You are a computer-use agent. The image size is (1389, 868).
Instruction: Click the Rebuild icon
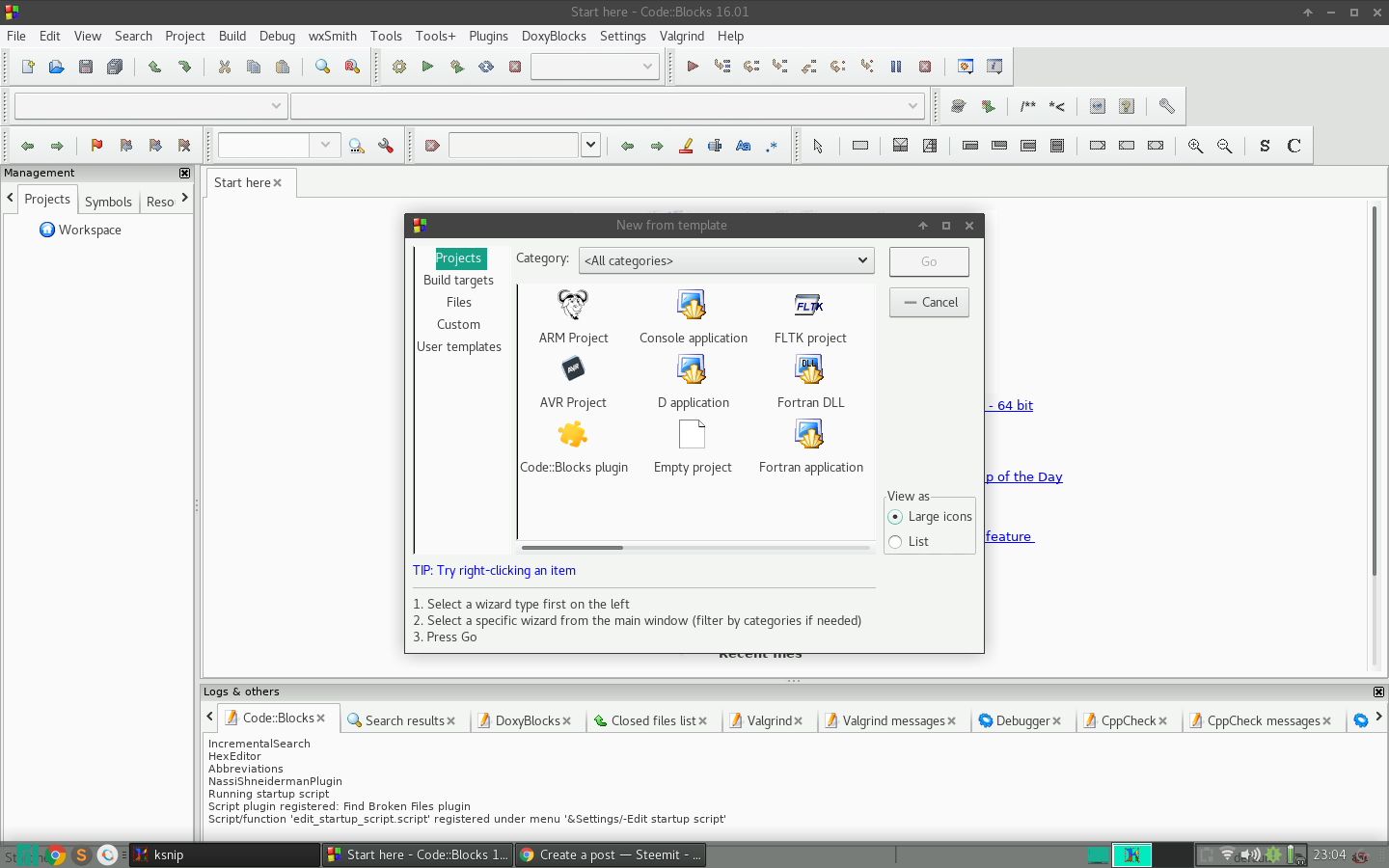pyautogui.click(x=486, y=67)
